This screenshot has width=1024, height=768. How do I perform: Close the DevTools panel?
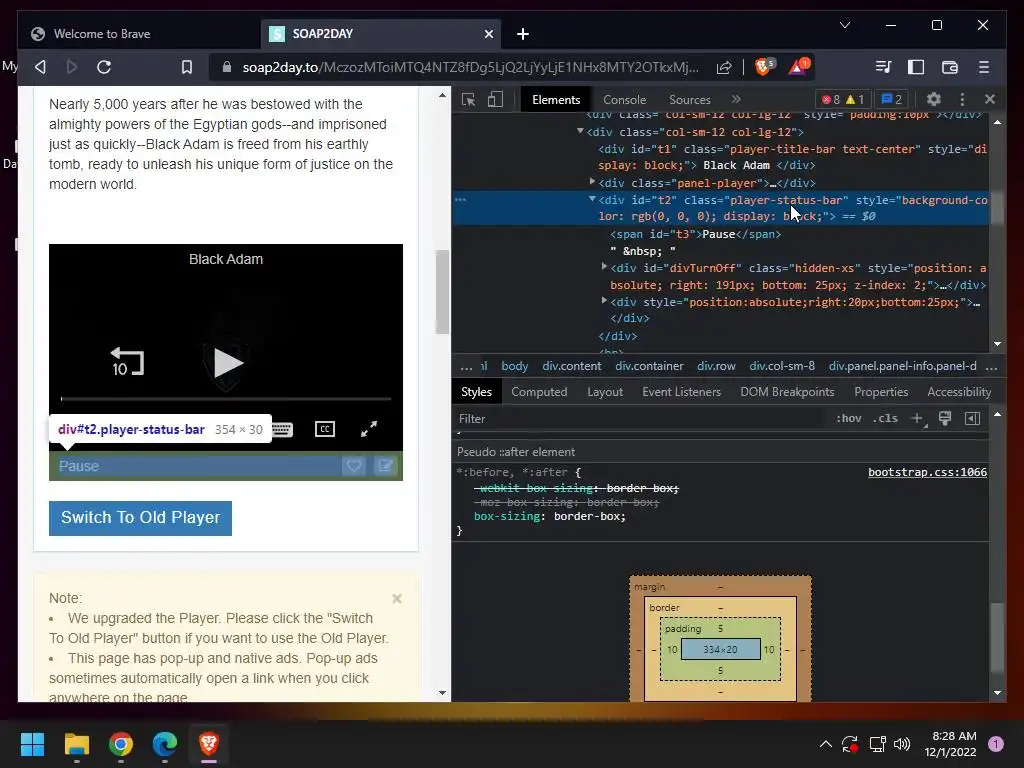click(990, 99)
